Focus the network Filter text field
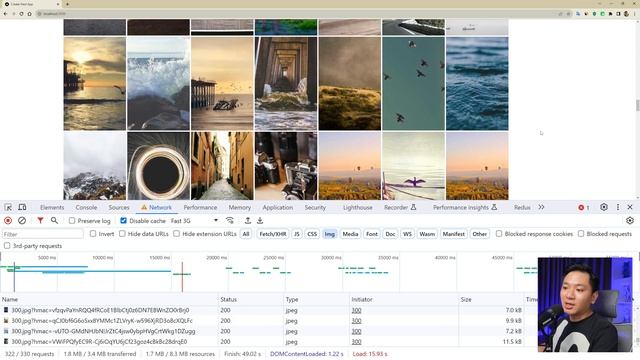Image resolution: width=640 pixels, height=360 pixels. click(43, 234)
